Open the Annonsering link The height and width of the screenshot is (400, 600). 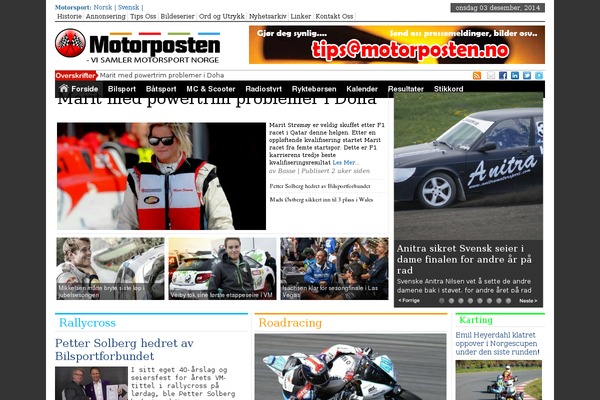pos(106,16)
